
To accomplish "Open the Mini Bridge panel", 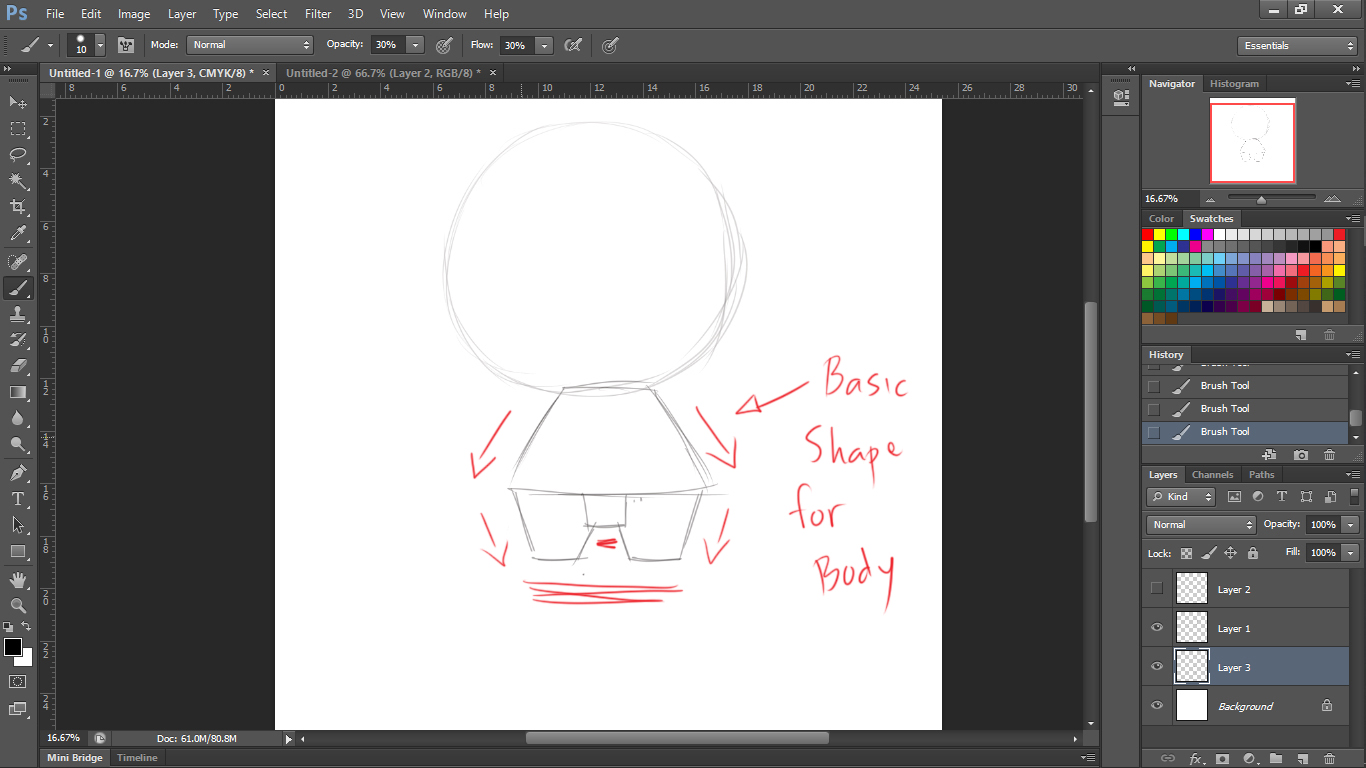I will [x=74, y=757].
